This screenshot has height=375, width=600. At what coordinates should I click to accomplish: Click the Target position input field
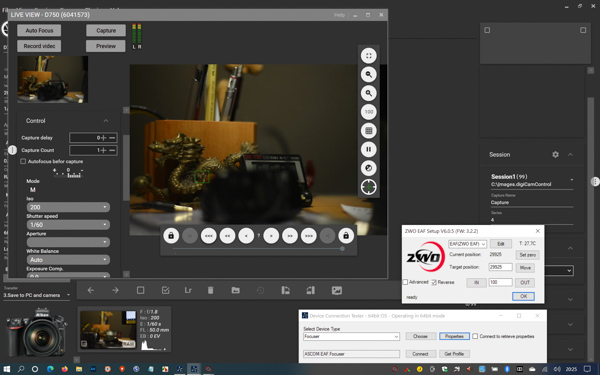(500, 267)
